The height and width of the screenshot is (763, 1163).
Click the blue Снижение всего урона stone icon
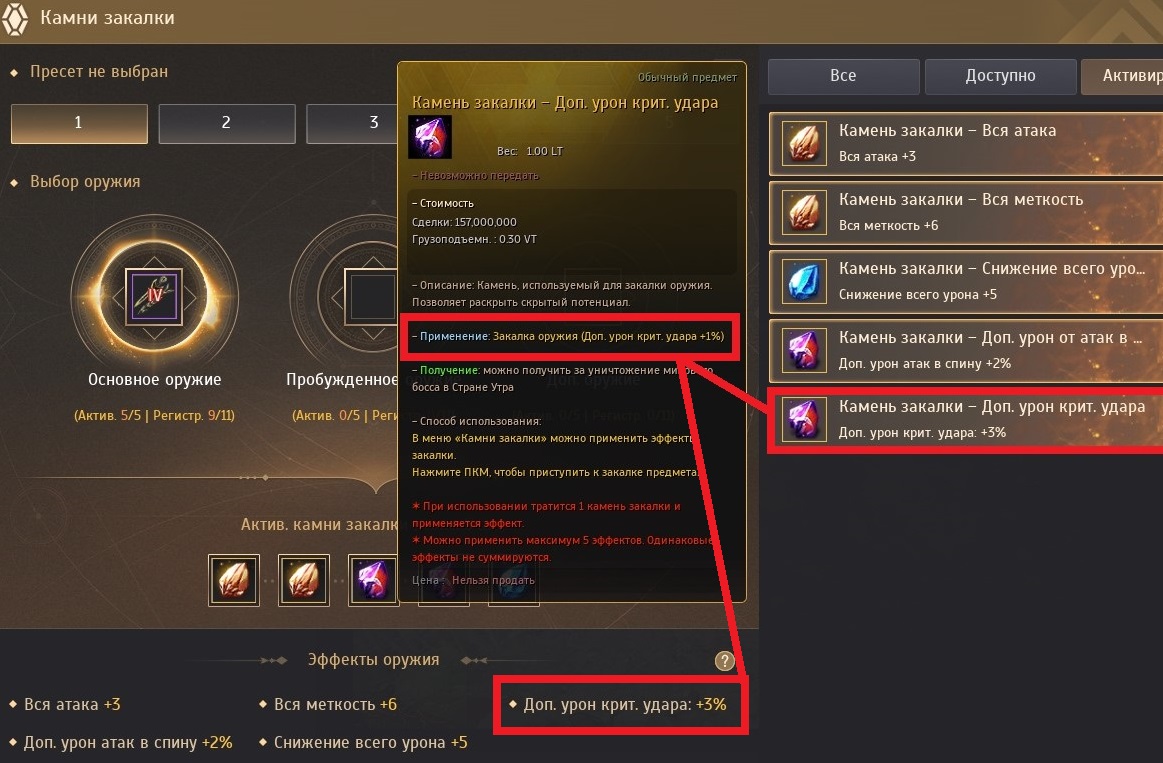click(x=804, y=281)
